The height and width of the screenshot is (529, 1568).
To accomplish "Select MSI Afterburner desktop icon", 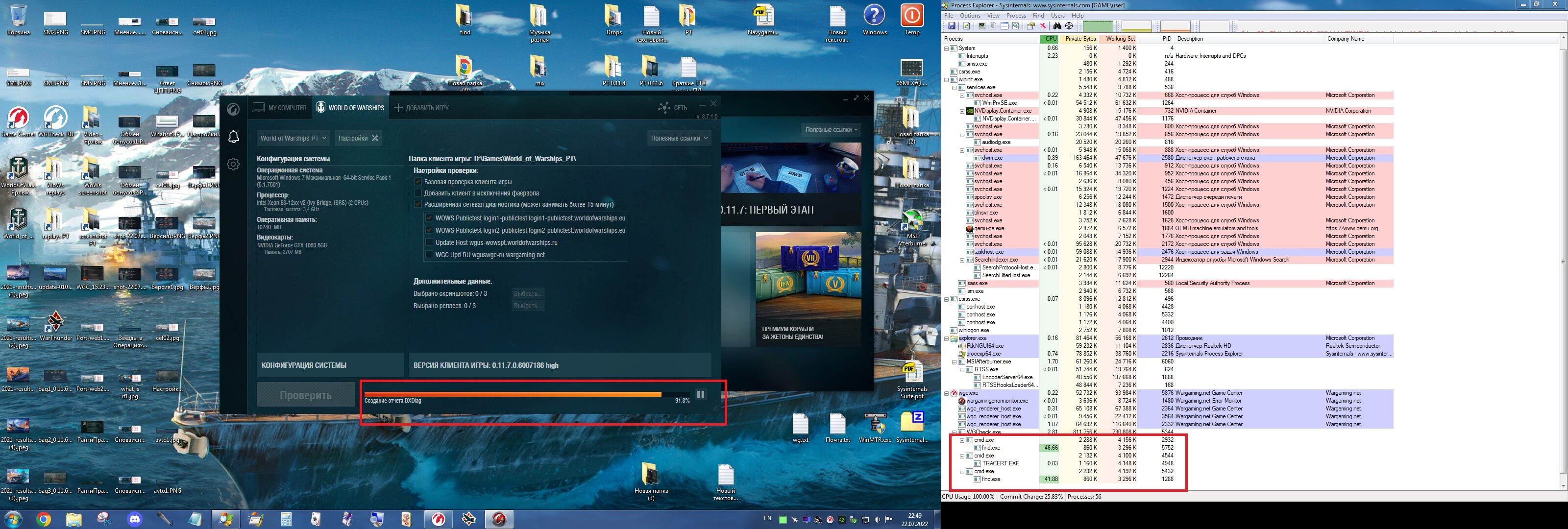I will [912, 228].
